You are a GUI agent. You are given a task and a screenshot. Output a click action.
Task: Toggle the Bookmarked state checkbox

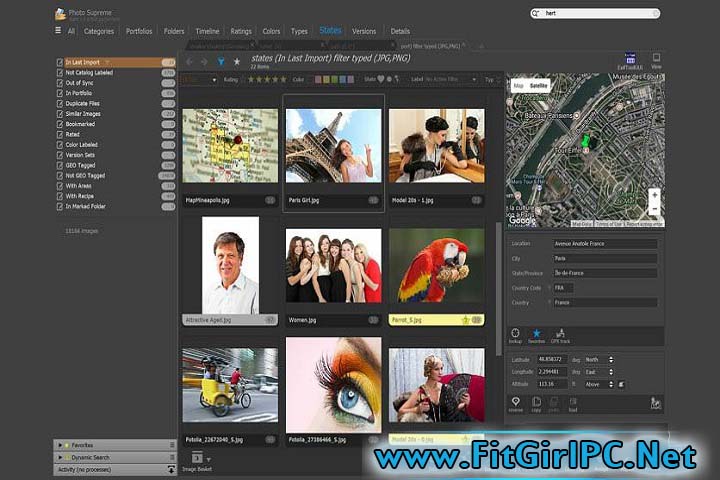click(60, 124)
